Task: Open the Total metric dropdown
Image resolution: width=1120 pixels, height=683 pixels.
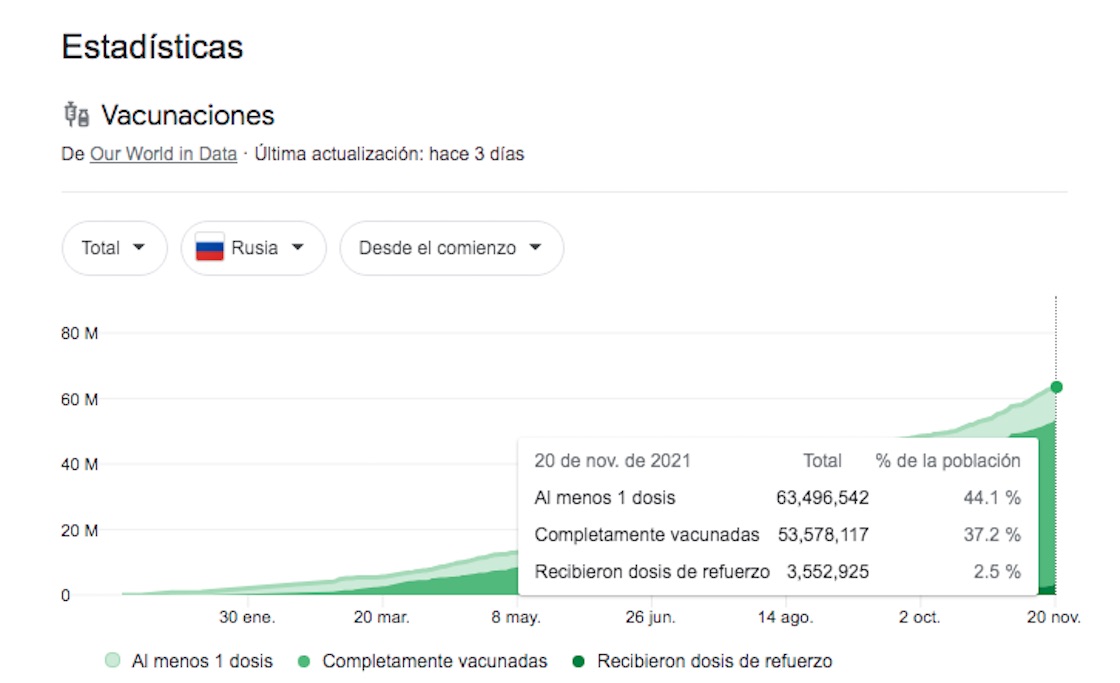Action: click(x=114, y=248)
